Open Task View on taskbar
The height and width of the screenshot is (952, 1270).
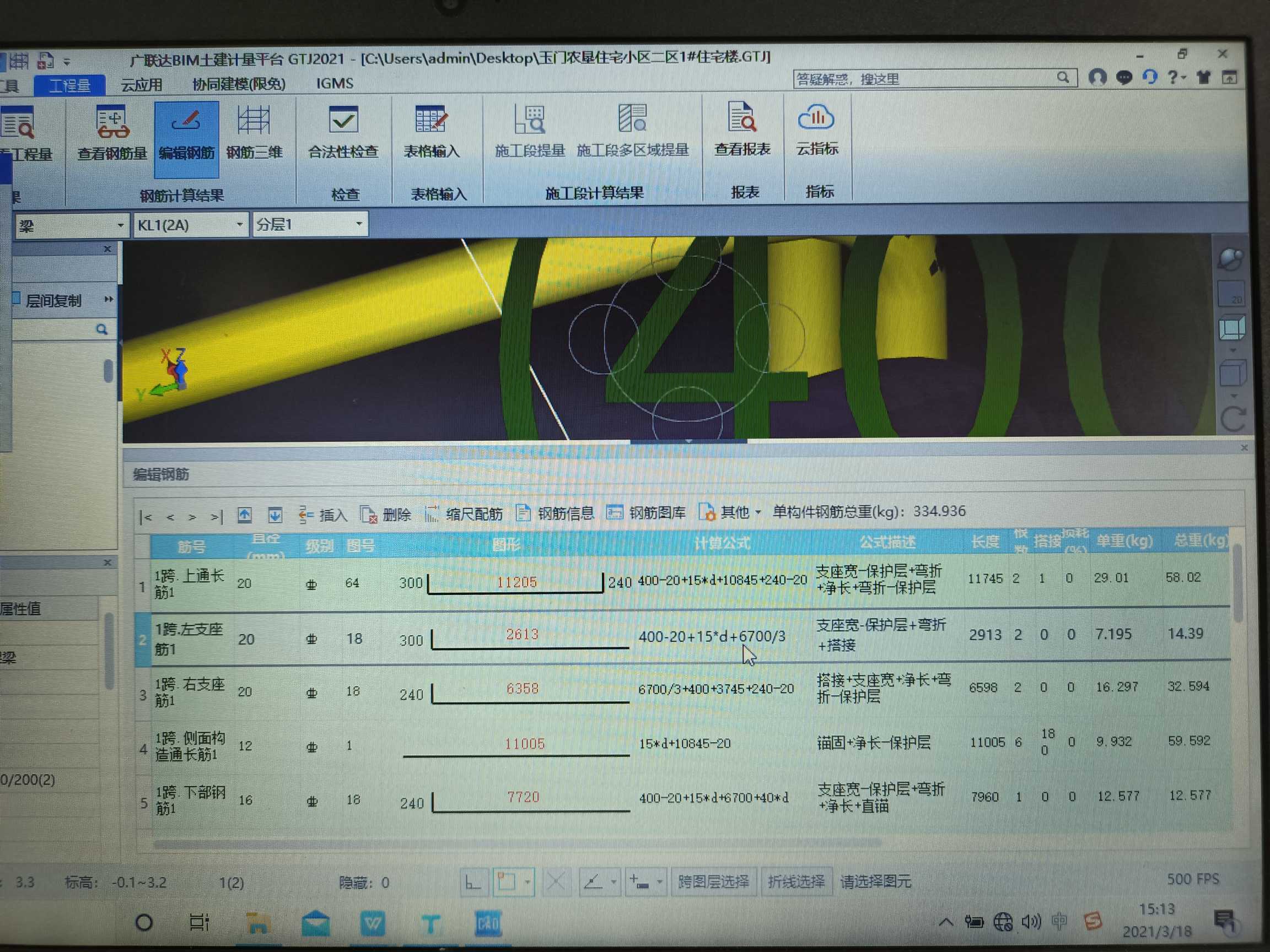pyautogui.click(x=199, y=923)
